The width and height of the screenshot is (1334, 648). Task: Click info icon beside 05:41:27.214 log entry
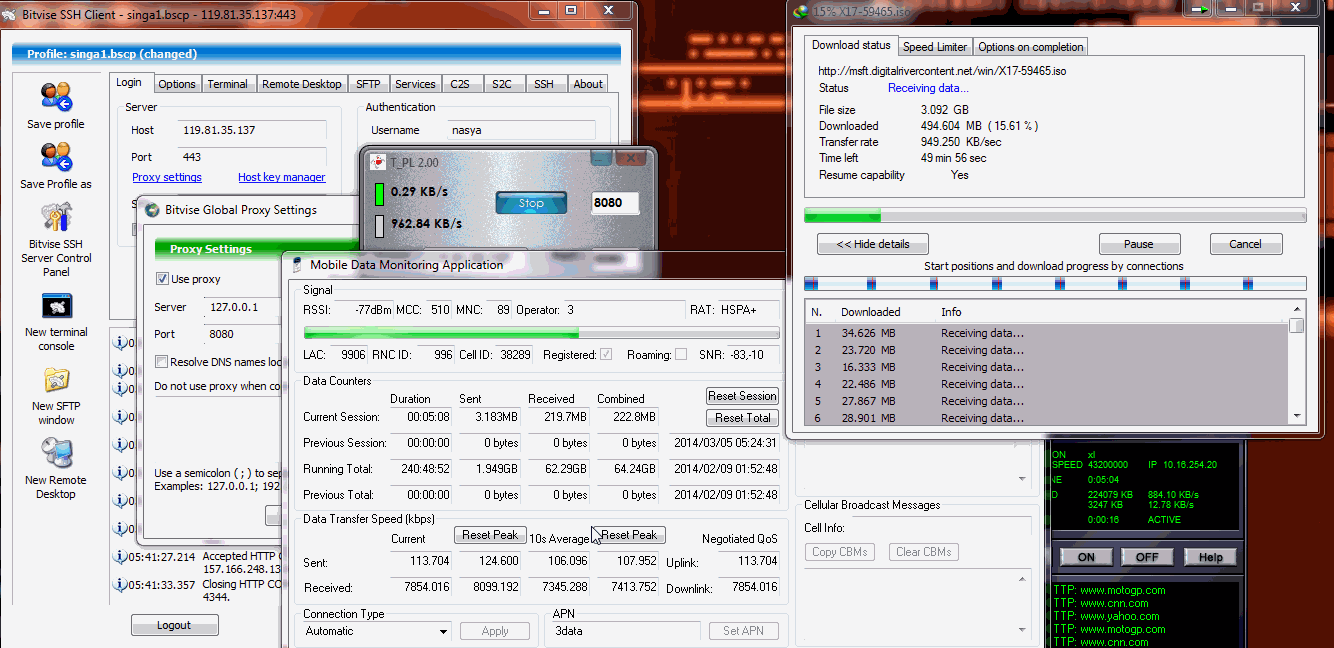[x=120, y=557]
